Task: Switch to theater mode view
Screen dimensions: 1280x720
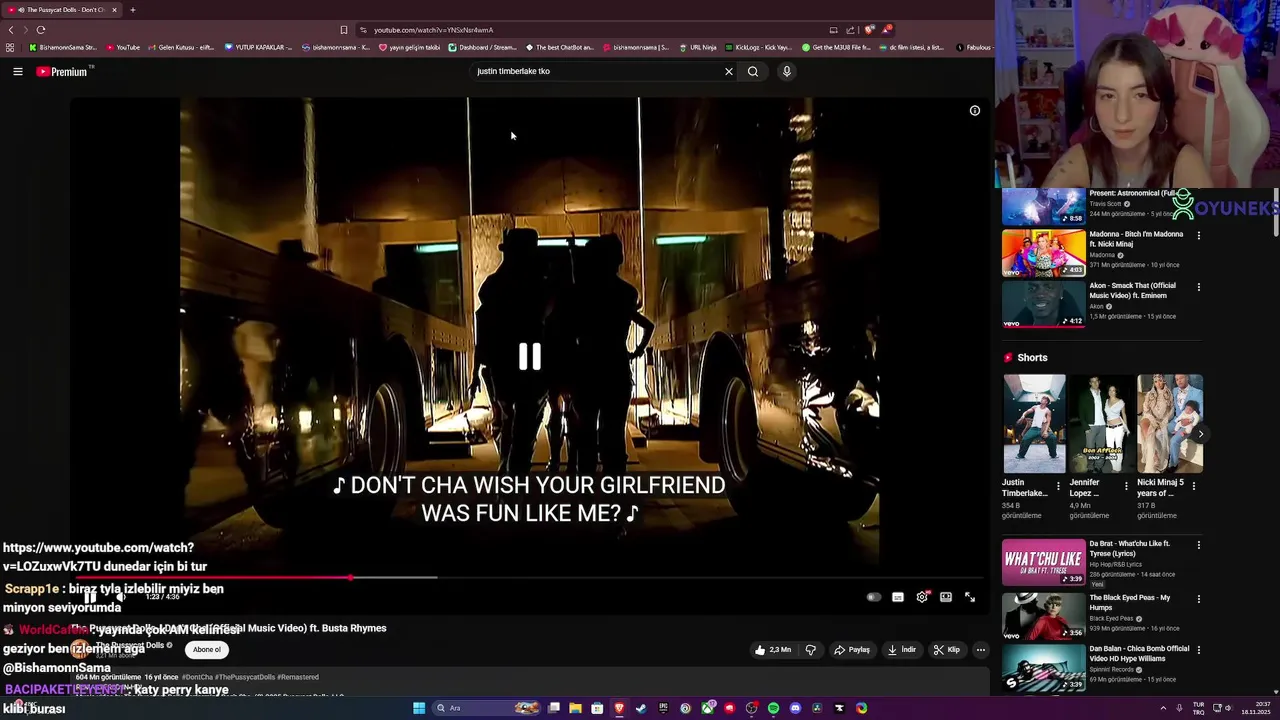Action: pyautogui.click(x=946, y=597)
